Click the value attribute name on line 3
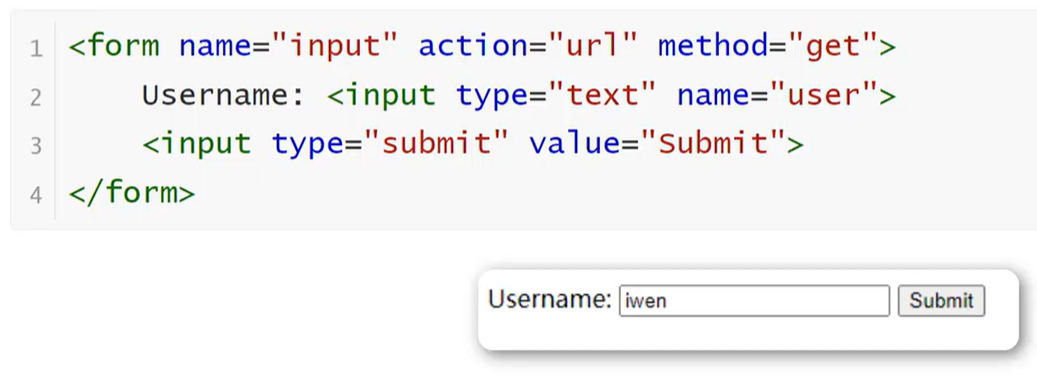 pos(575,144)
